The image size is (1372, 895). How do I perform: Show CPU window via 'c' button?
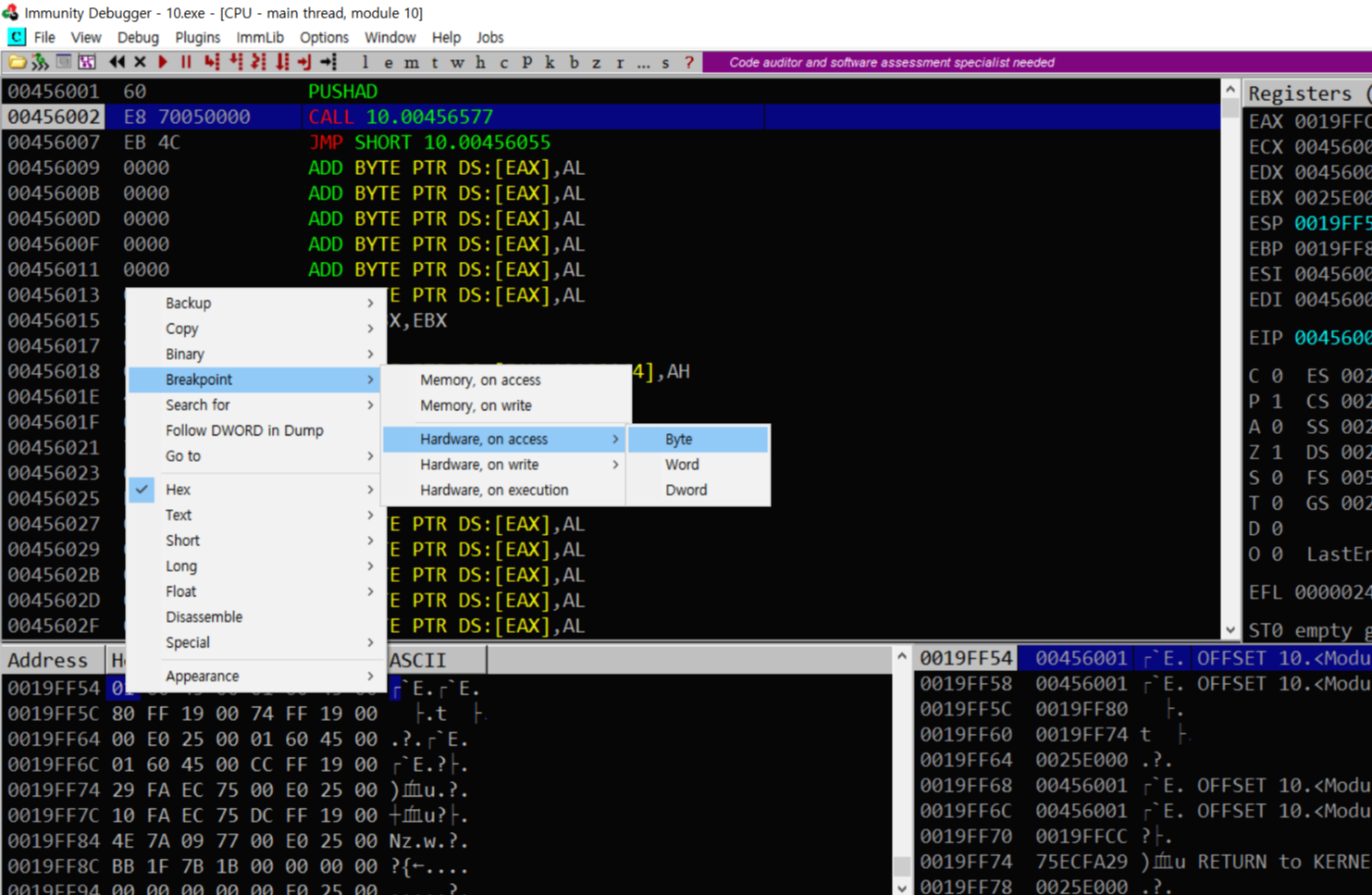pos(503,62)
